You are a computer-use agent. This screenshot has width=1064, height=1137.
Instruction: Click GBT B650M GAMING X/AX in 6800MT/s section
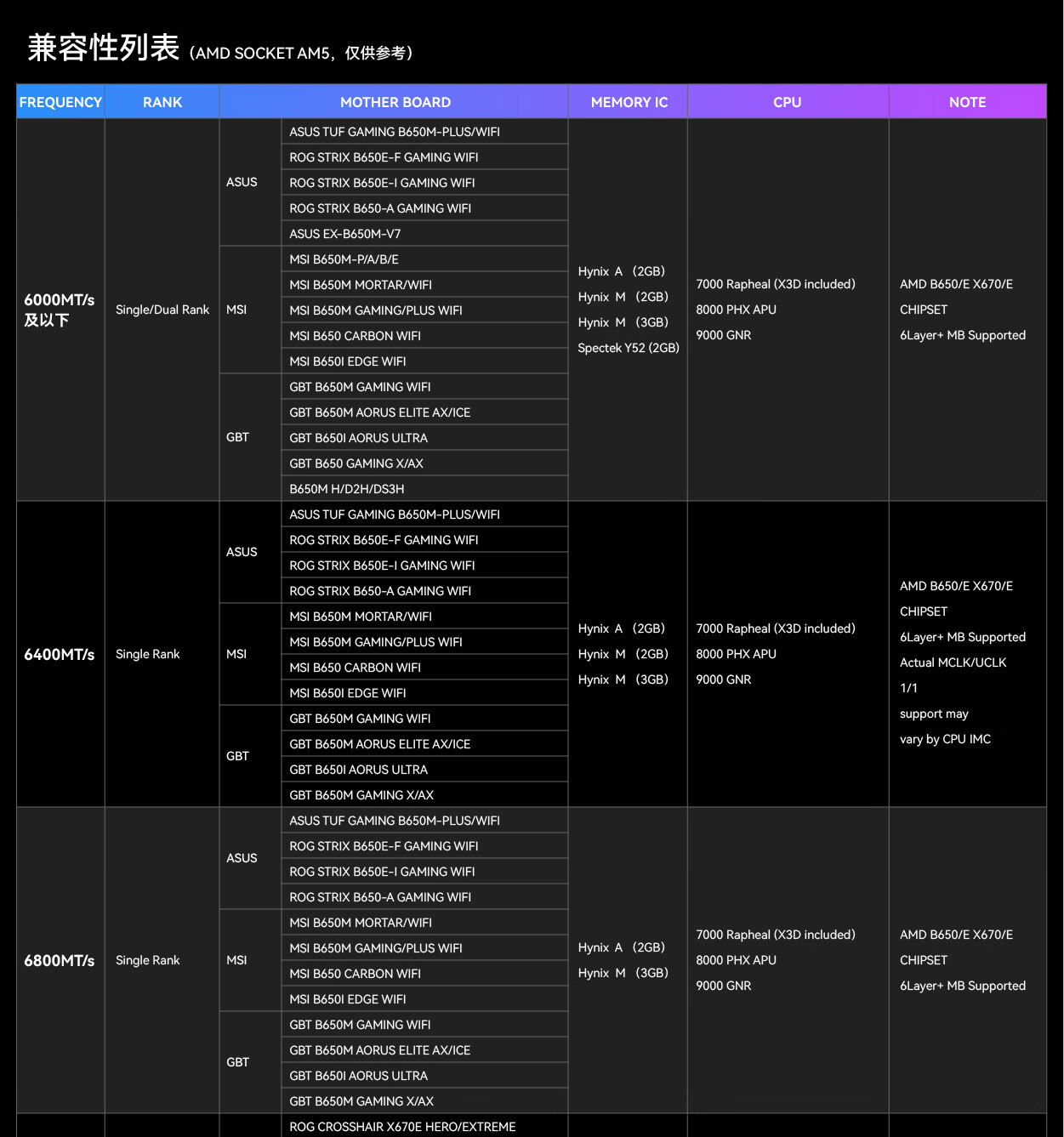point(424,1100)
